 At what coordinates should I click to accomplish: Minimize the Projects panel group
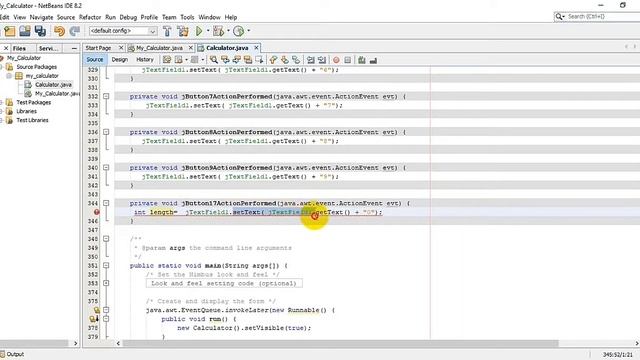74,49
